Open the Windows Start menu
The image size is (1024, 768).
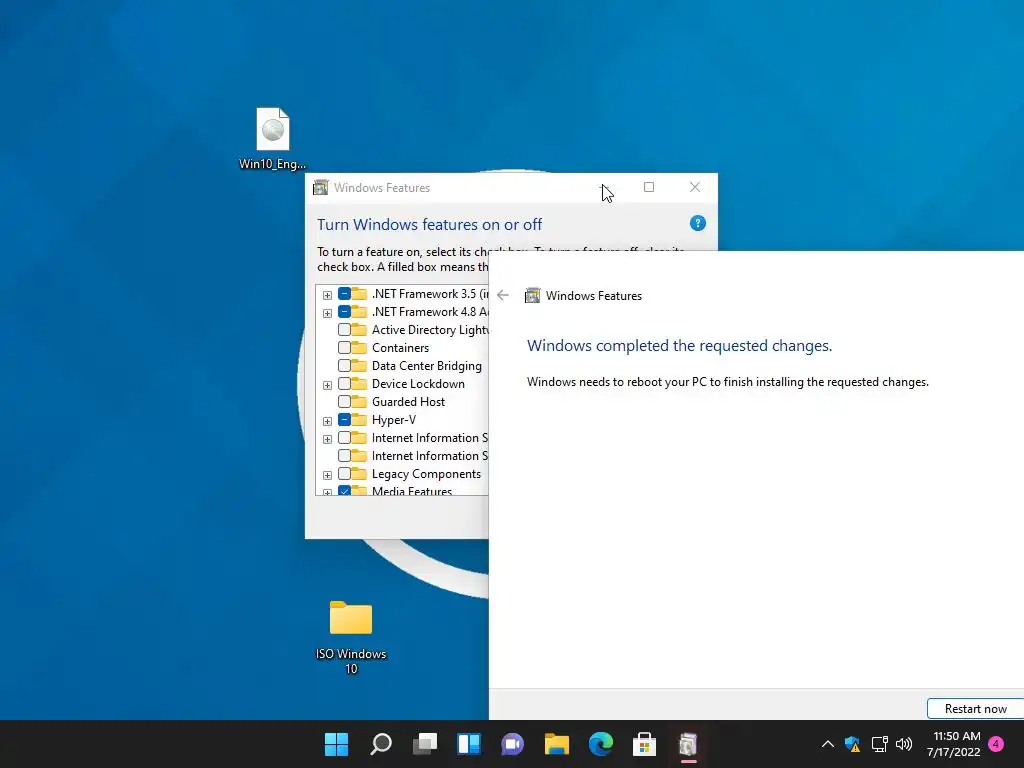tap(336, 744)
